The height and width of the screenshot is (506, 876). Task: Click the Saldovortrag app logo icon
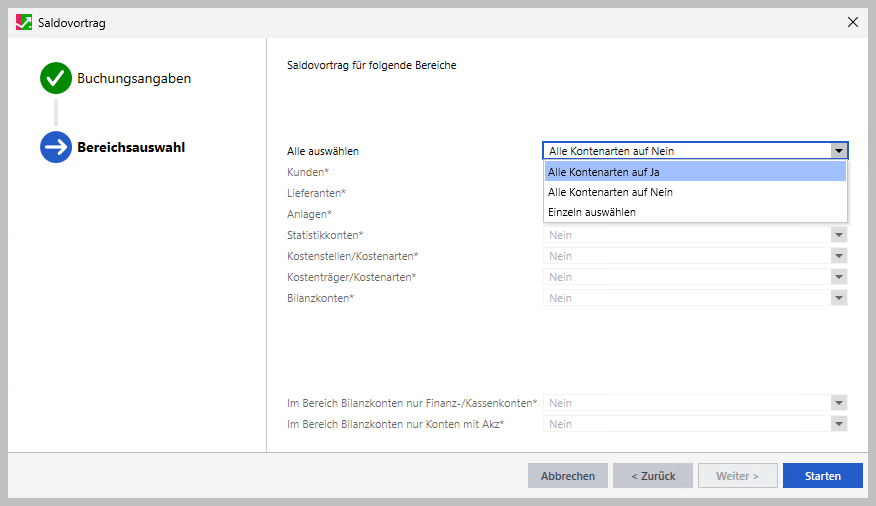tap(23, 22)
